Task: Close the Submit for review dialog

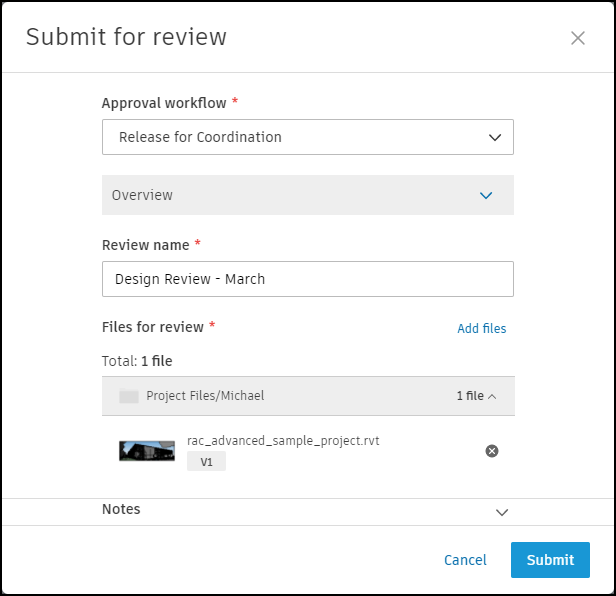Action: (578, 38)
